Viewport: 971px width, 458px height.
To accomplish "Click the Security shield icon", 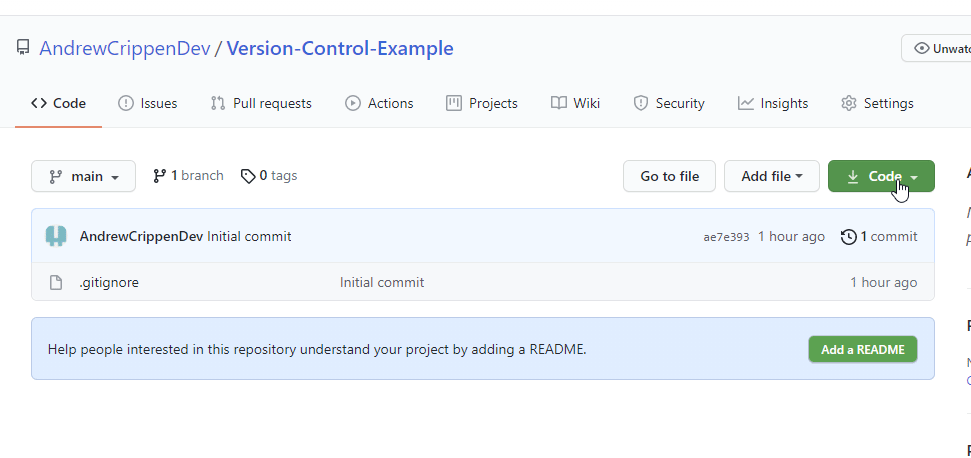I will [x=640, y=103].
